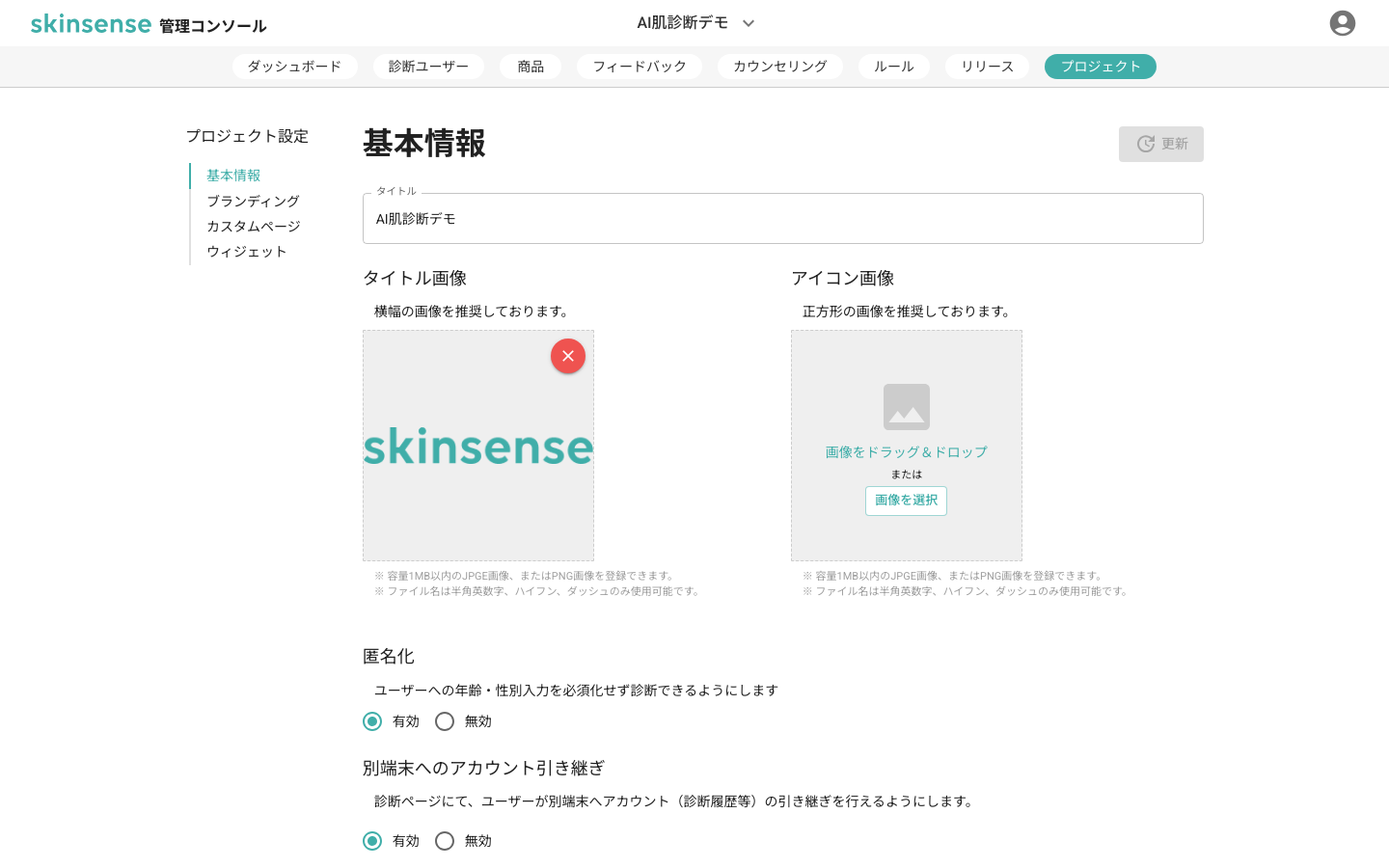The width and height of the screenshot is (1389, 868).
Task: Open the user account avatar icon
Action: (x=1342, y=23)
